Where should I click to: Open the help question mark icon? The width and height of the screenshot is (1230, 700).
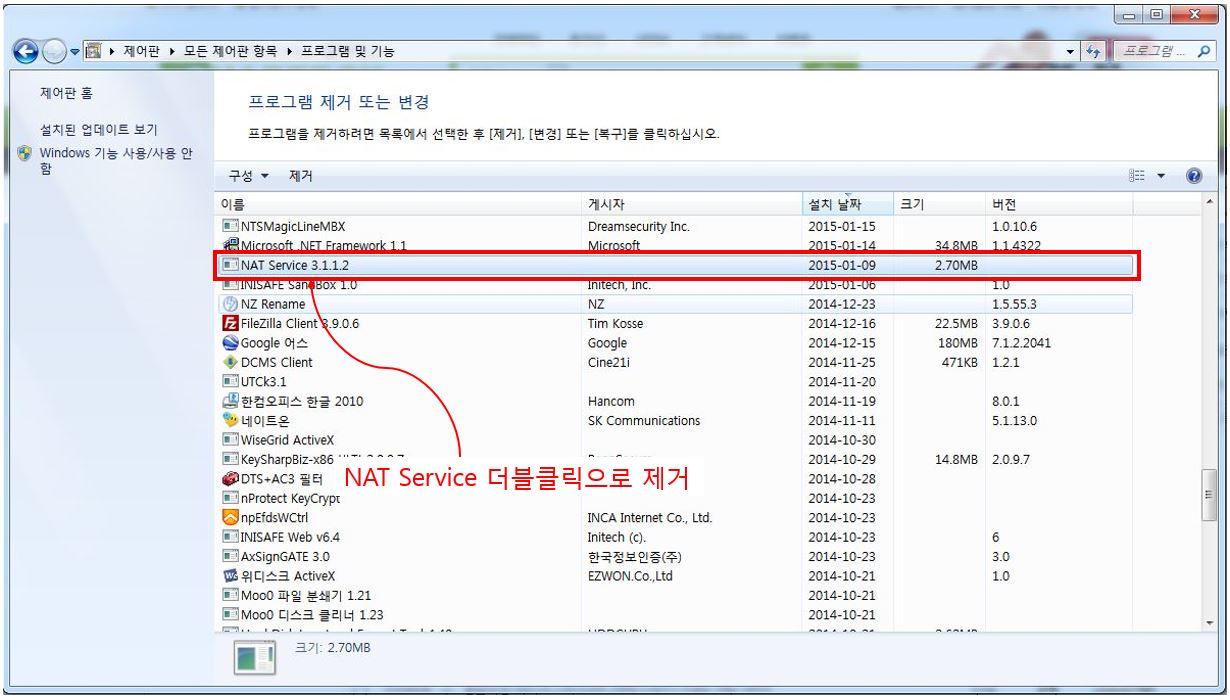(1193, 176)
